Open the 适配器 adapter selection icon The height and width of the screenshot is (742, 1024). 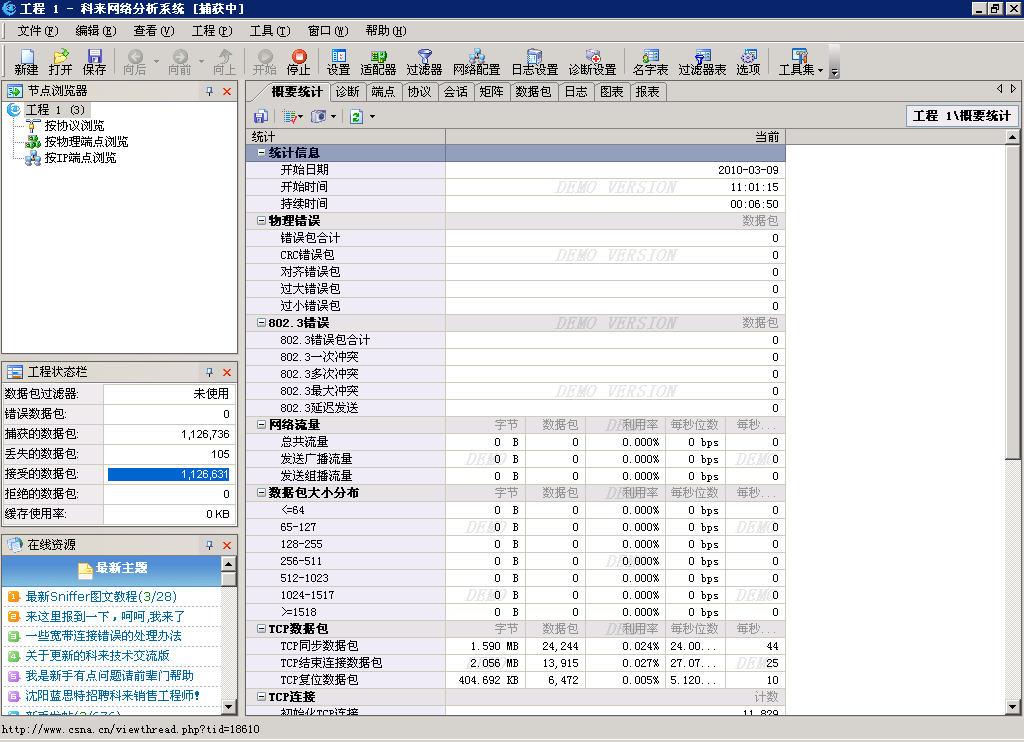pos(381,60)
